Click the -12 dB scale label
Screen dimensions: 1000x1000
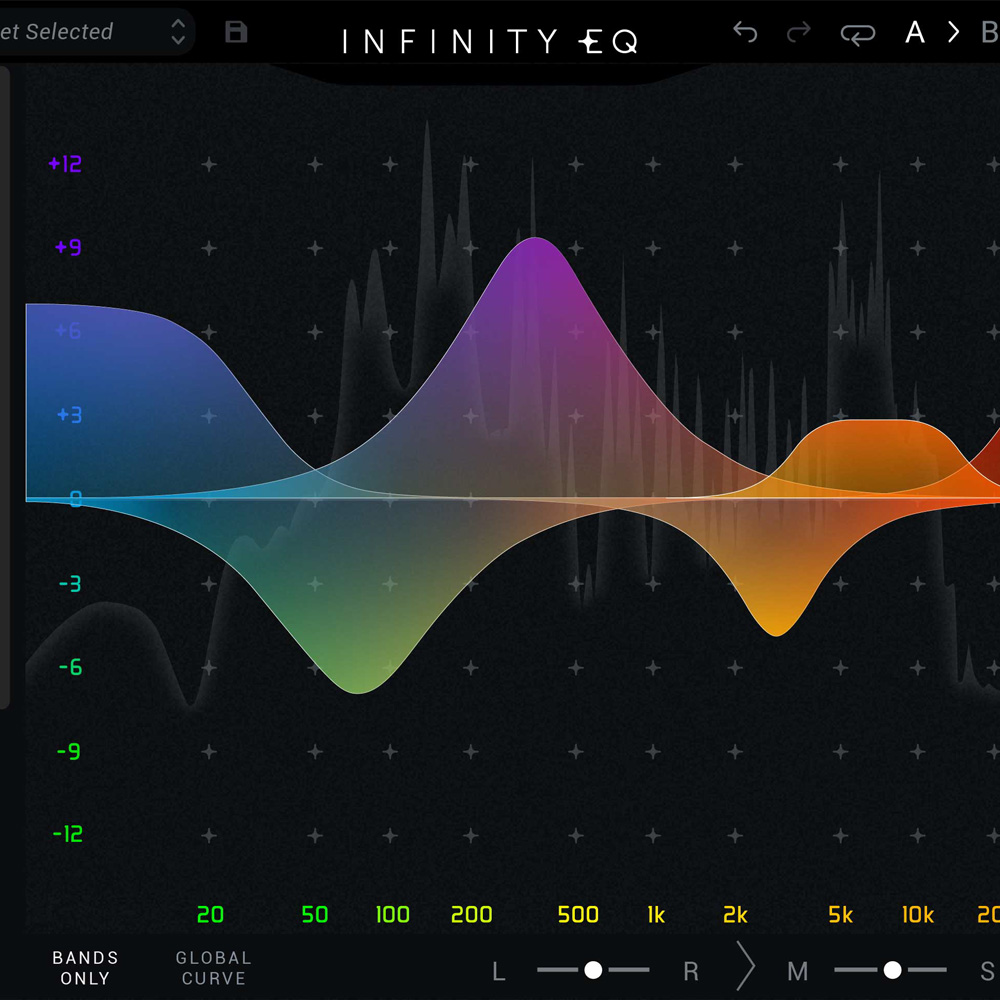pyautogui.click(x=68, y=834)
